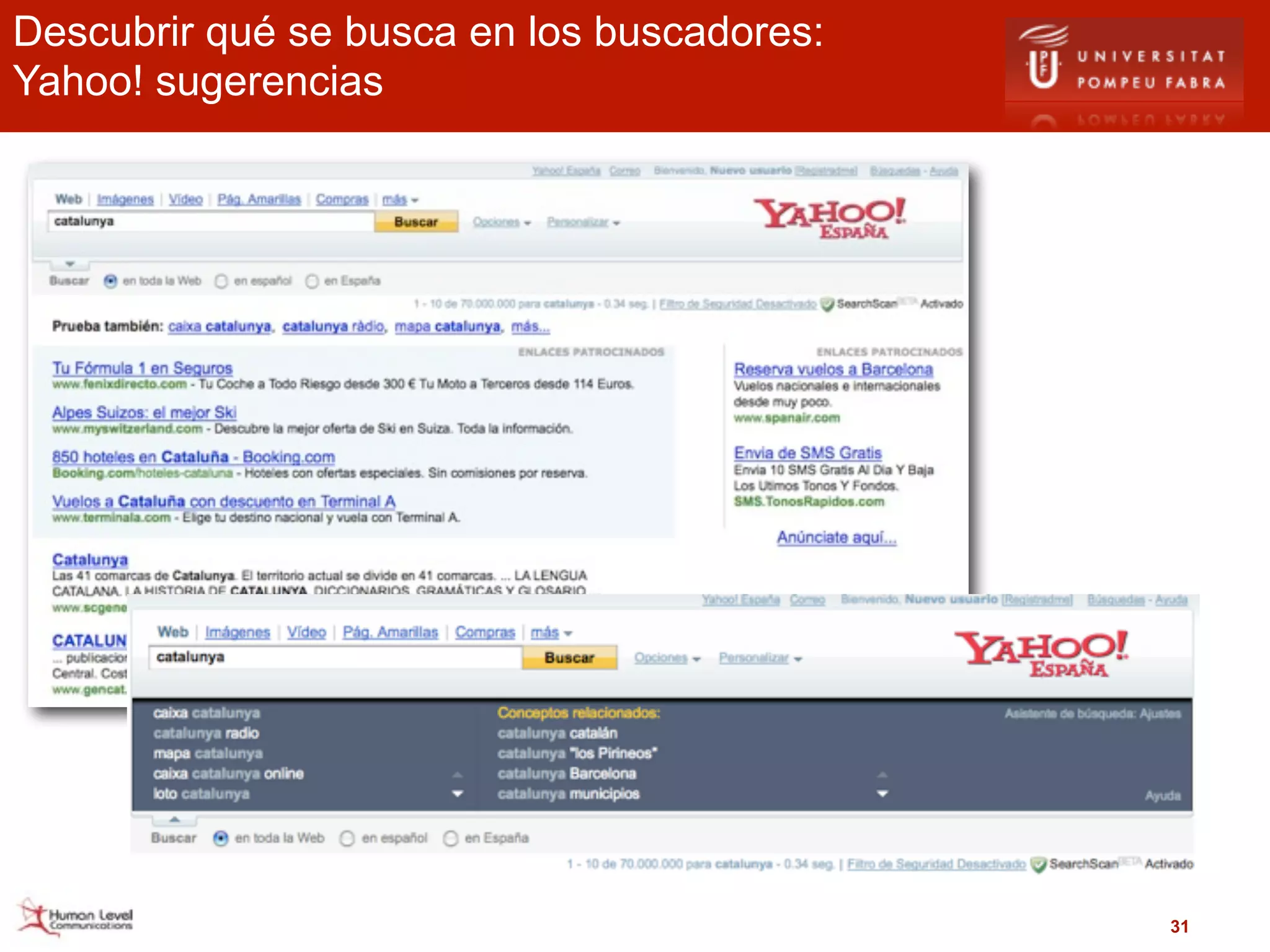Open 'Personalizar' dropdown in lower window
1270x952 pixels.
pos(760,658)
